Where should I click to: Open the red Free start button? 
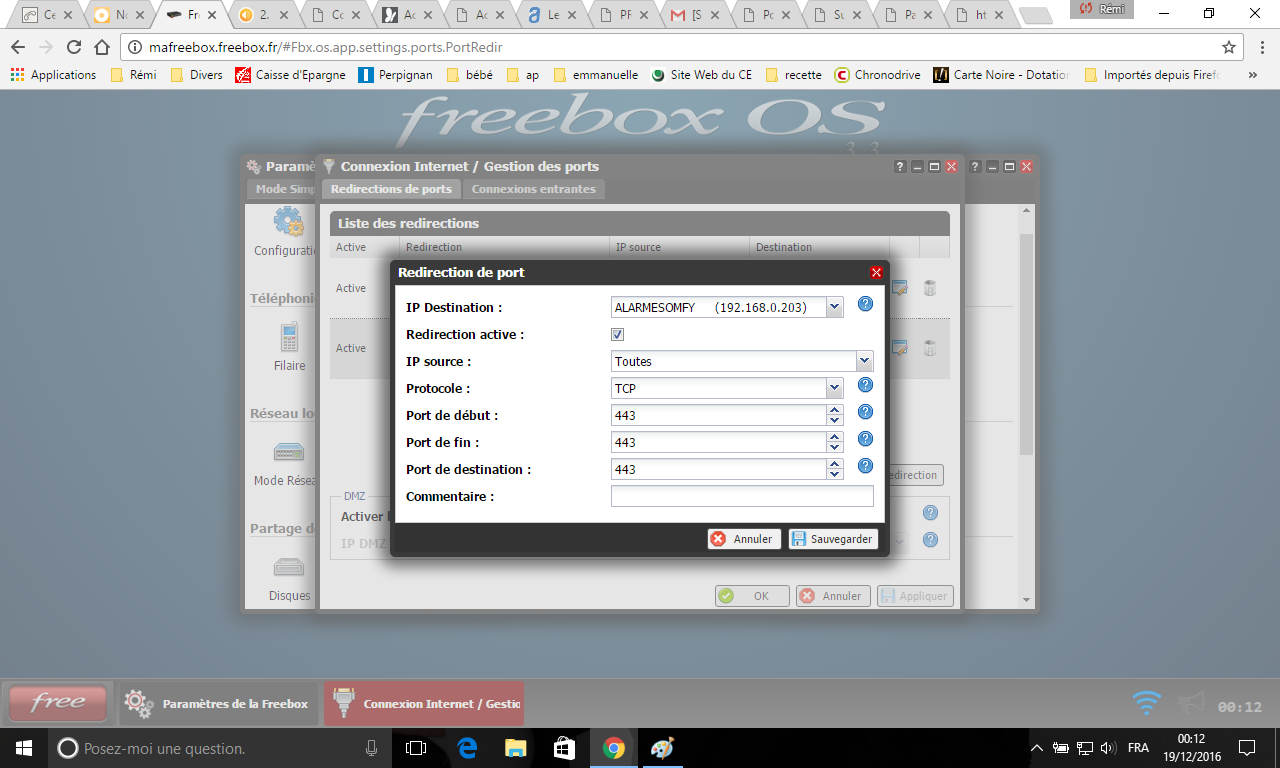(x=57, y=703)
